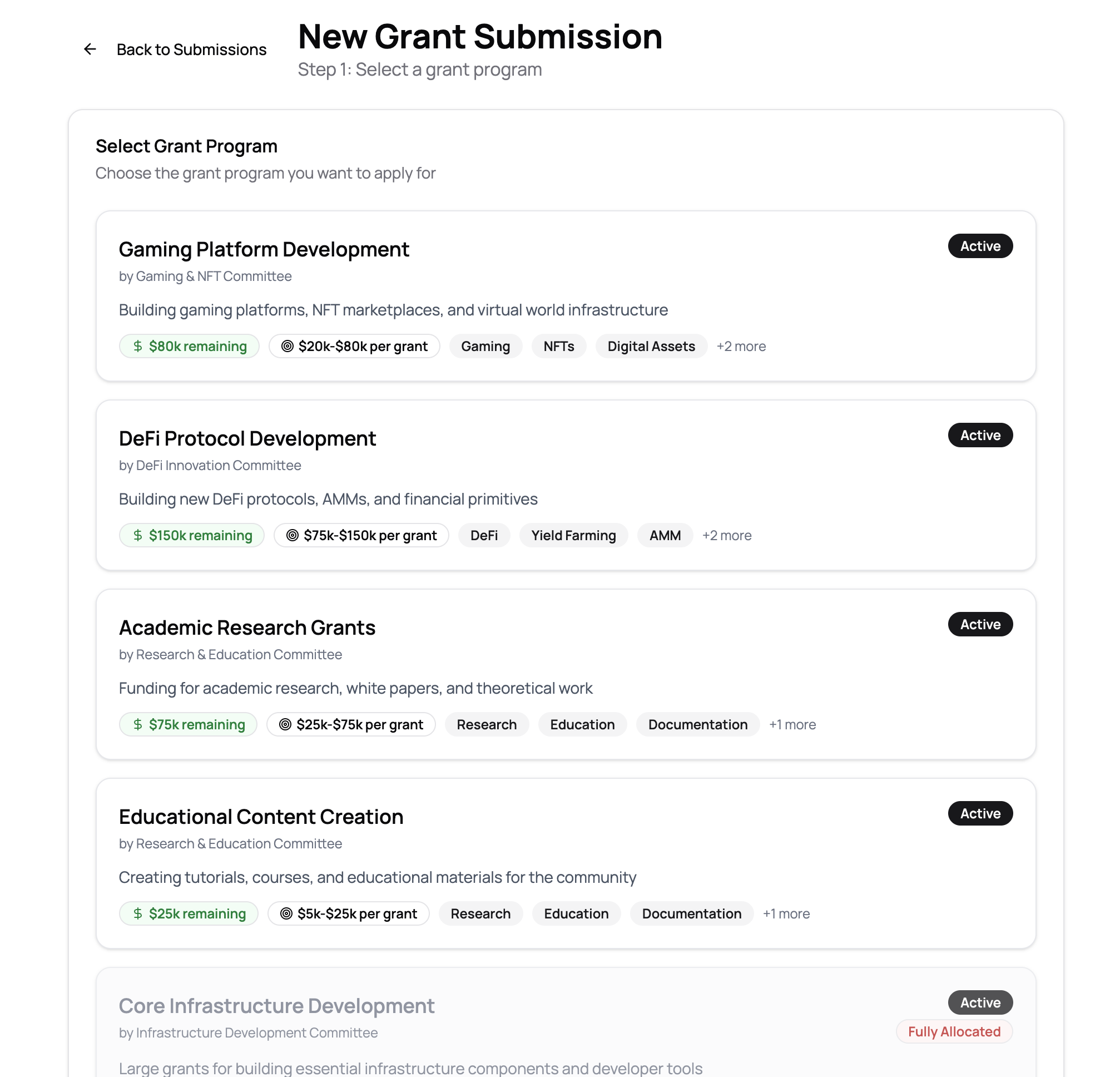
Task: Toggle the Active badge on Gaming Platform Development
Action: point(980,246)
